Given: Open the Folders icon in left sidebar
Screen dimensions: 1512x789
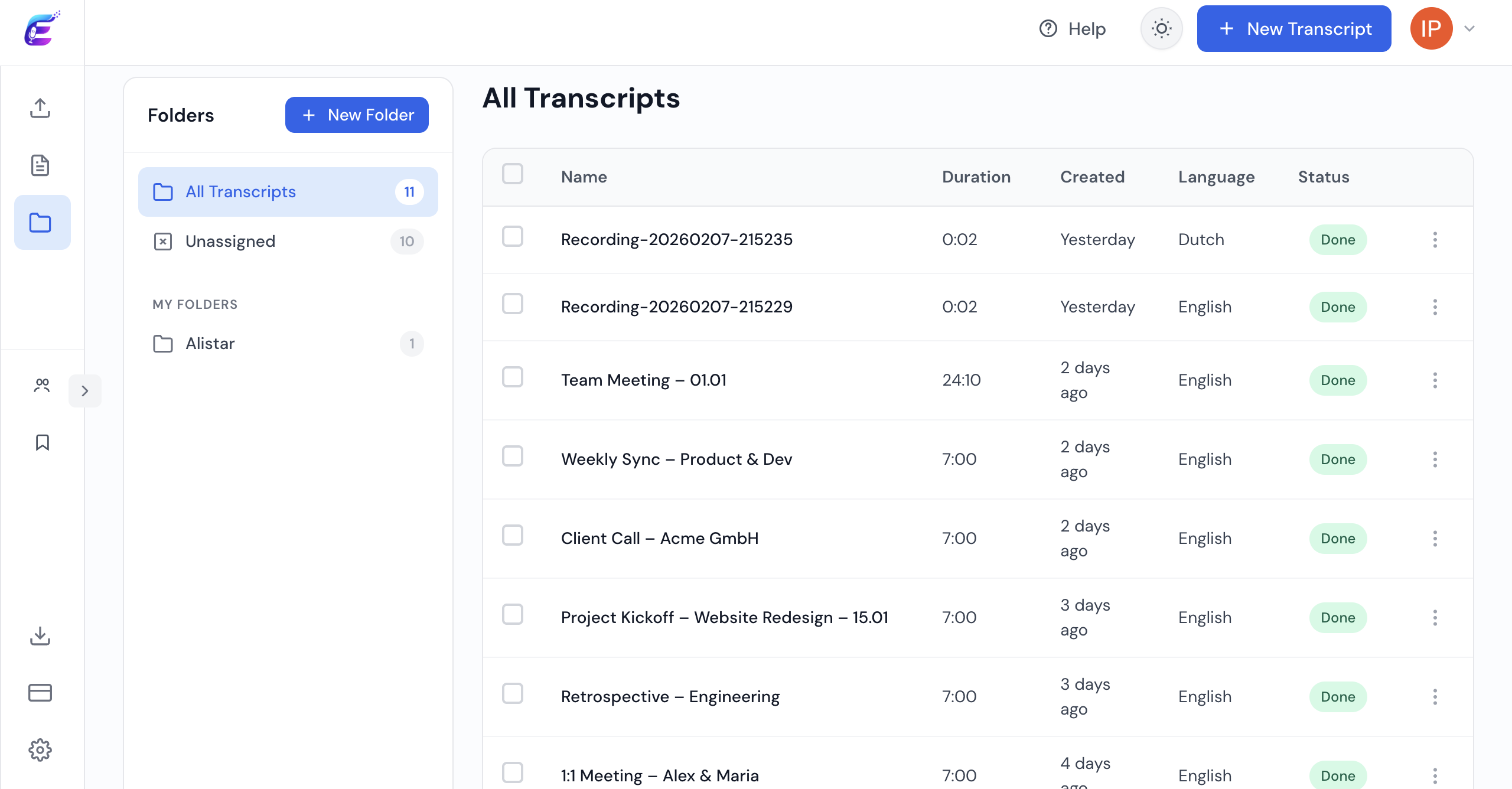Looking at the screenshot, I should [41, 222].
